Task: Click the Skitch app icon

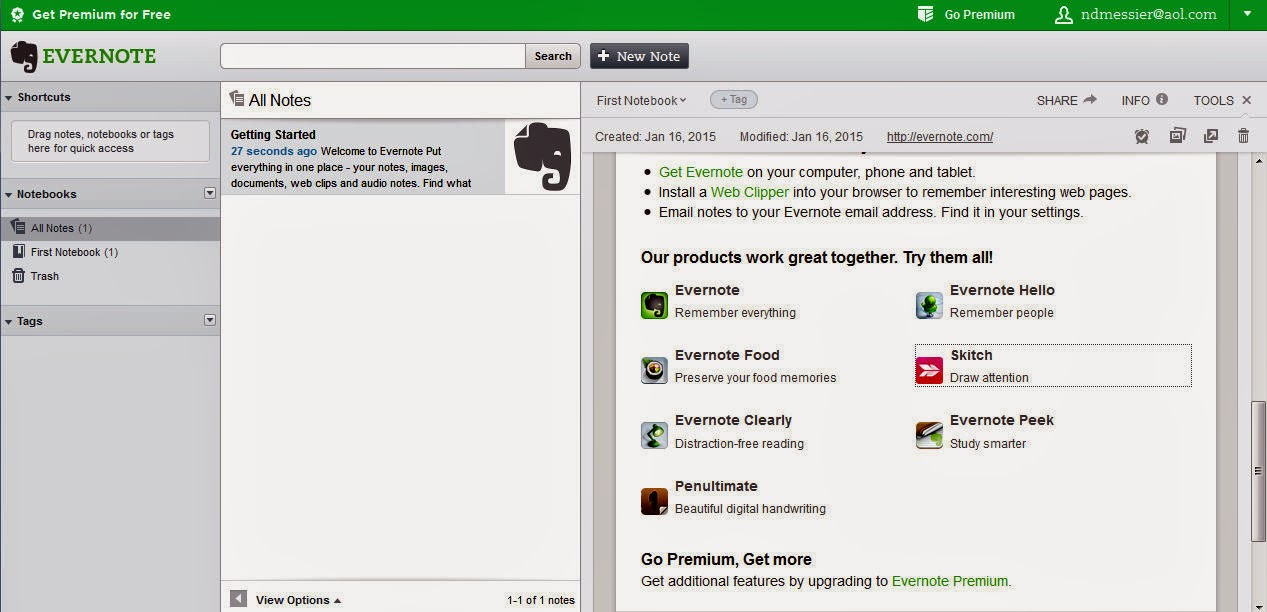Action: 929,370
